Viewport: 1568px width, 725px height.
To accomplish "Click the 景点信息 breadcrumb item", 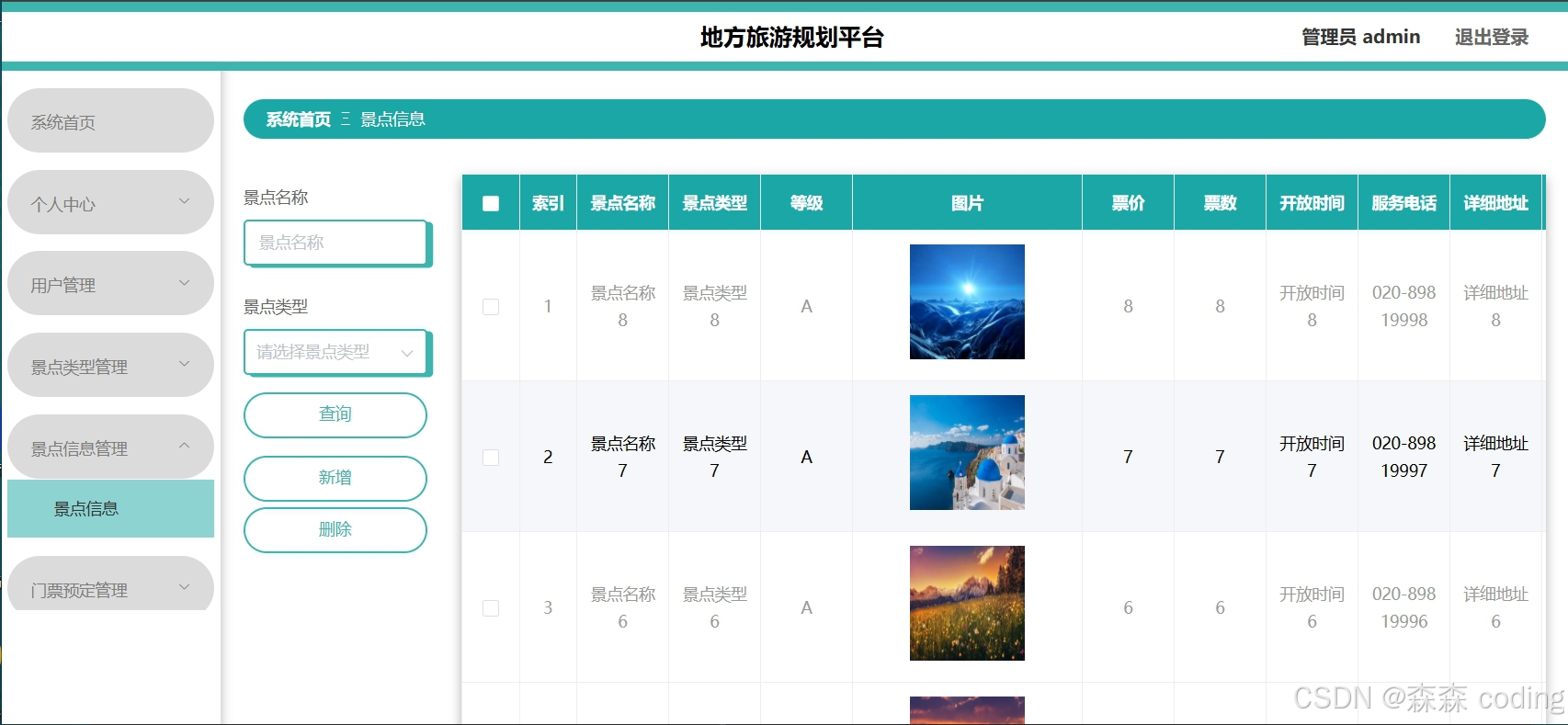I will pos(392,119).
